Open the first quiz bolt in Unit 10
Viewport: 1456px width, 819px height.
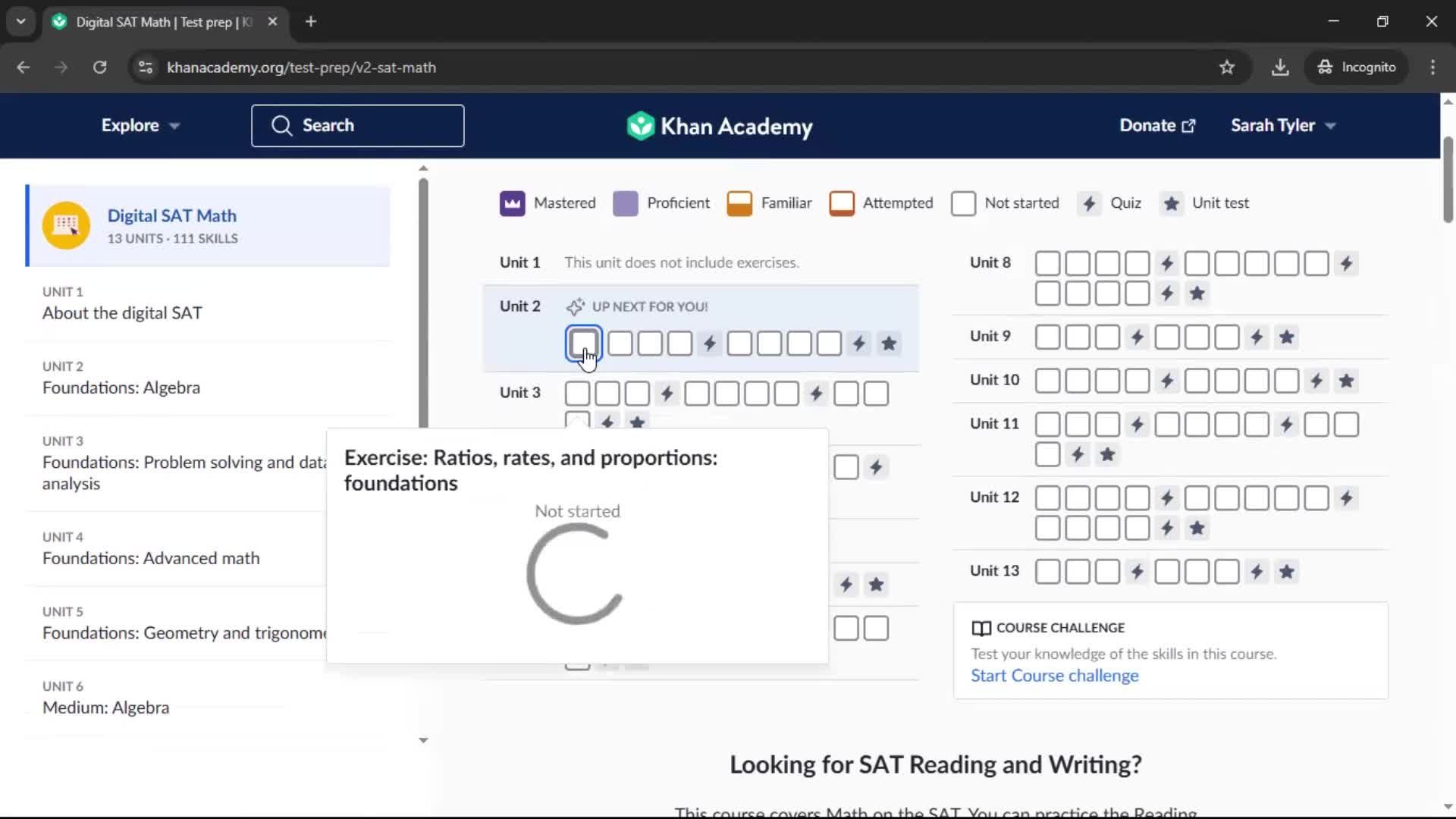point(1167,381)
